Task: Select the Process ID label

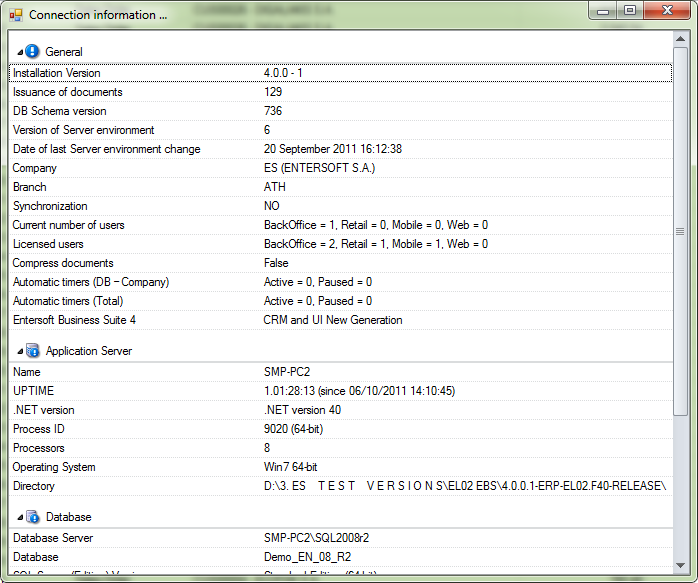Action: click(39, 429)
